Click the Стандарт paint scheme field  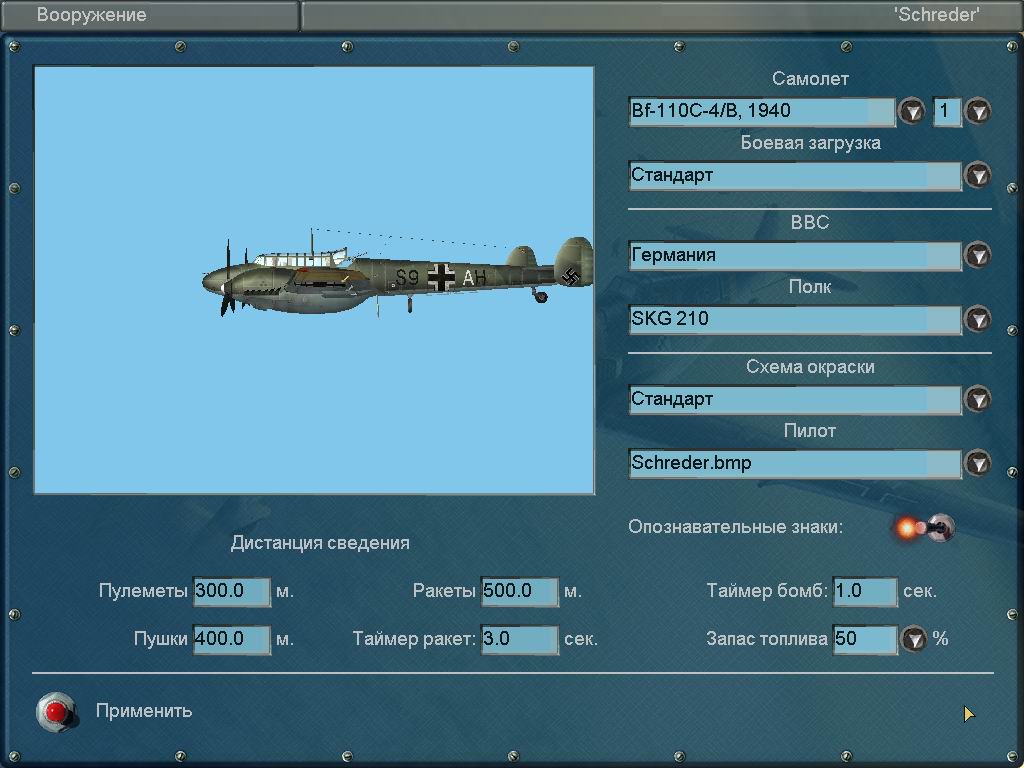point(795,400)
